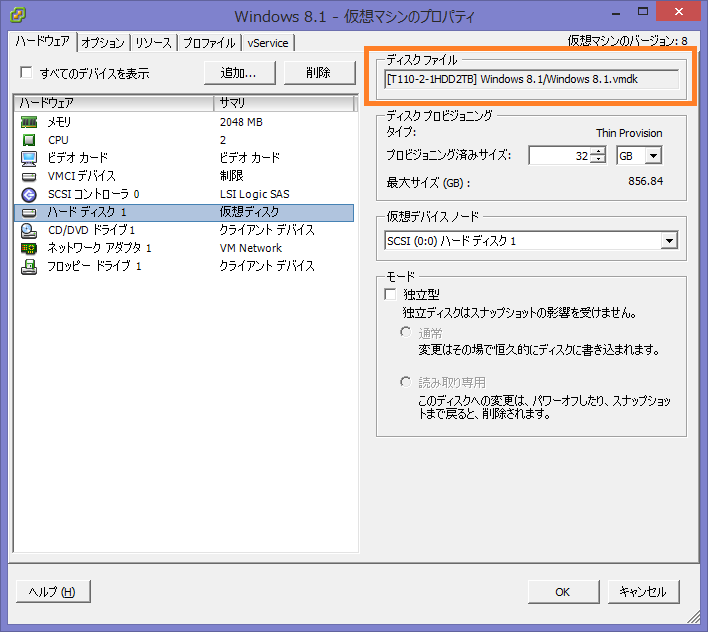The width and height of the screenshot is (708, 632).
Task: Select the ネットワーク アダプタ 1 row label
Action: click(99, 248)
